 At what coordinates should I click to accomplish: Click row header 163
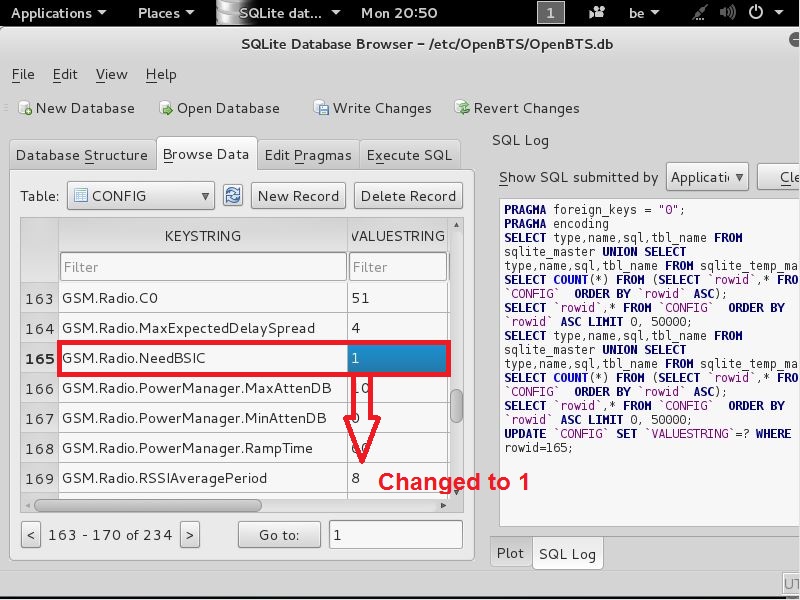click(40, 298)
